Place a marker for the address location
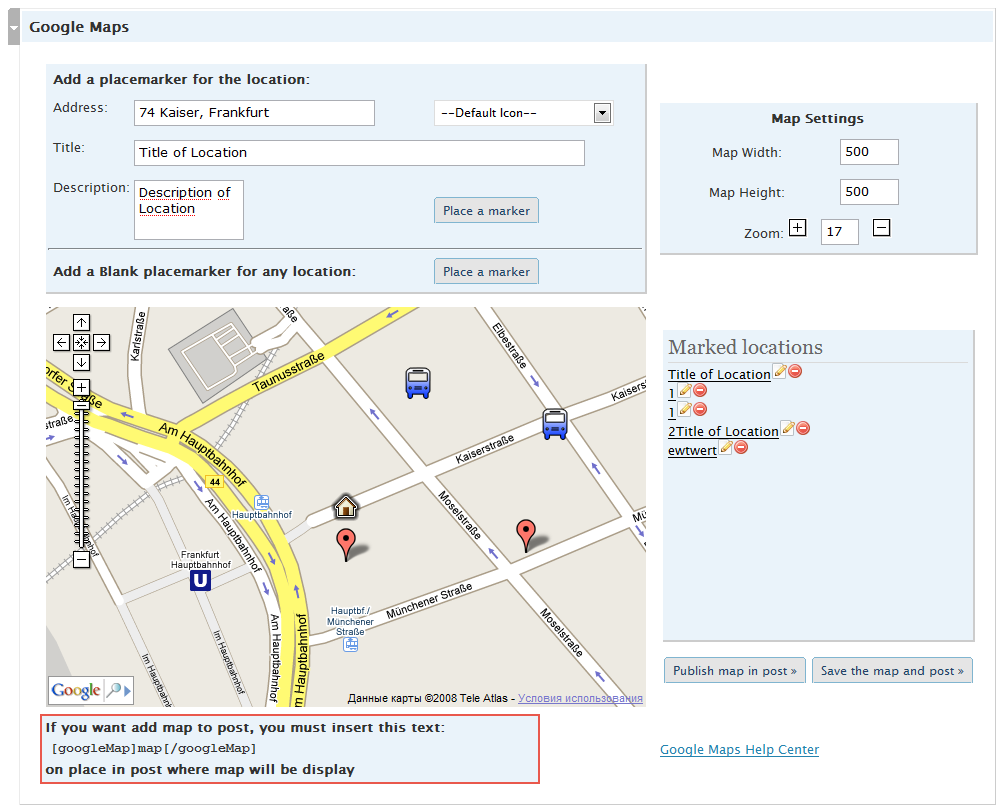This screenshot has width=1005, height=812. pyautogui.click(x=486, y=210)
